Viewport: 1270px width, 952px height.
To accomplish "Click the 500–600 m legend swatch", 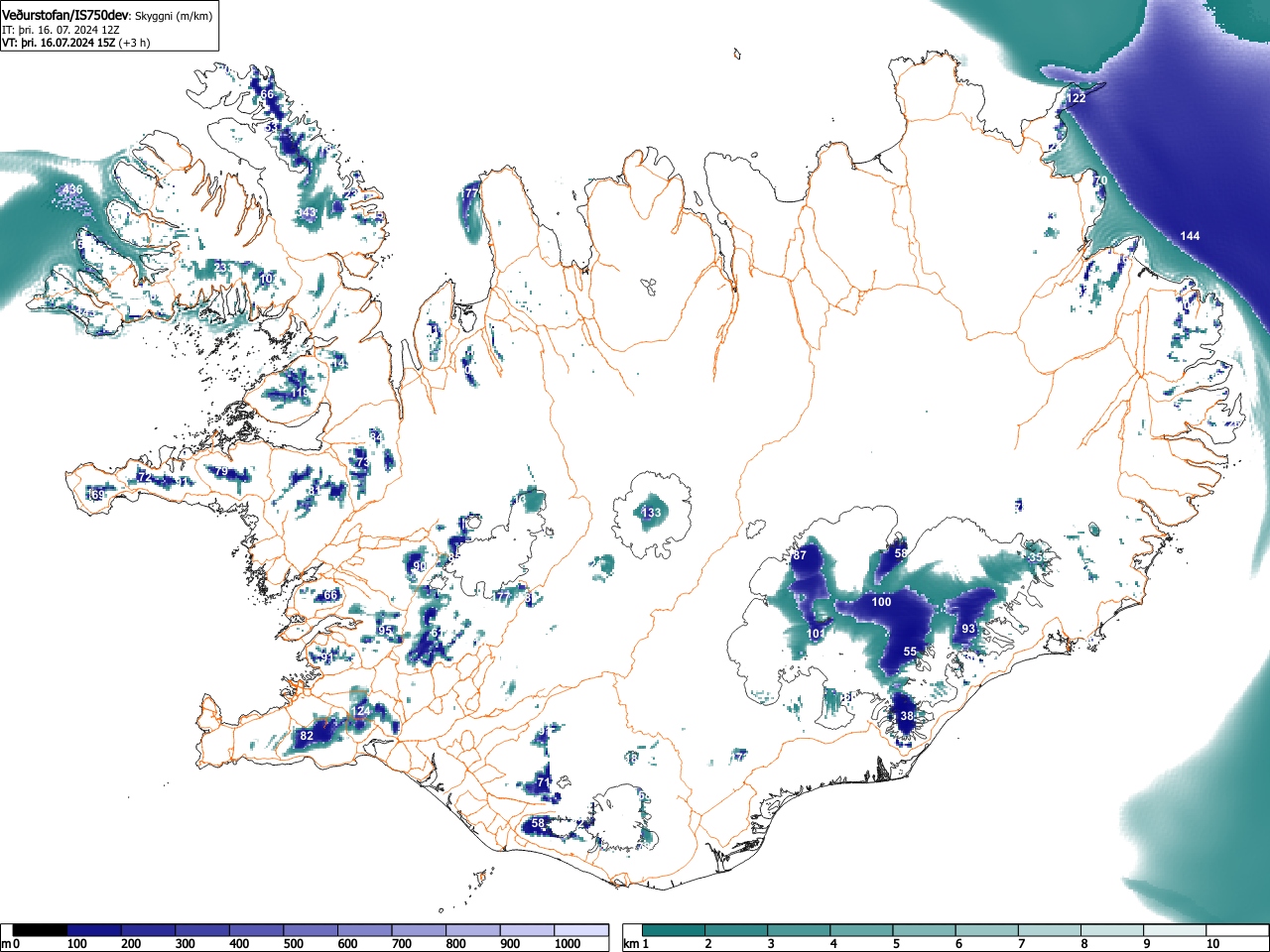I will [x=311, y=930].
